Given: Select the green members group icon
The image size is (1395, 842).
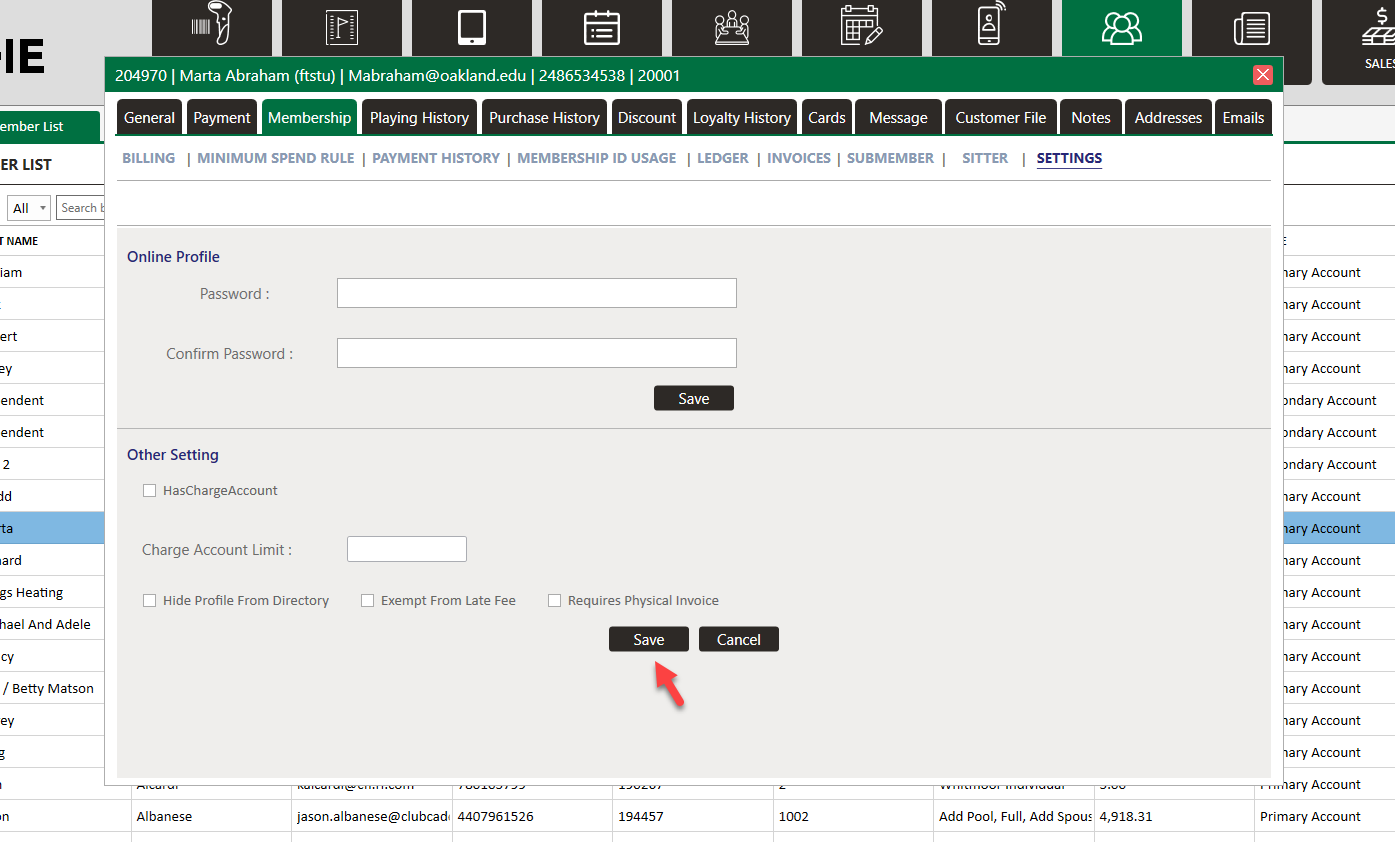Looking at the screenshot, I should click(1121, 28).
